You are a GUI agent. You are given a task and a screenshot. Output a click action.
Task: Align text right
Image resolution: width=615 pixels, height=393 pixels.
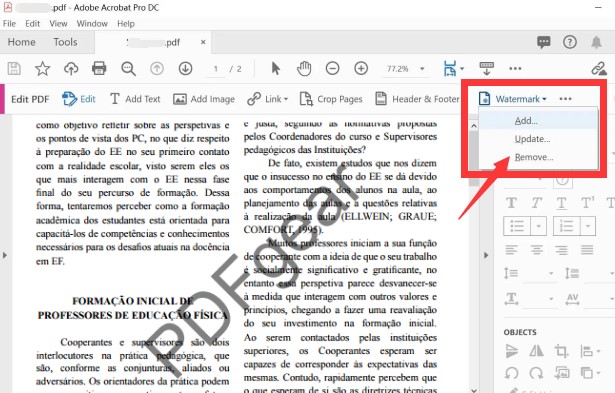(562, 249)
